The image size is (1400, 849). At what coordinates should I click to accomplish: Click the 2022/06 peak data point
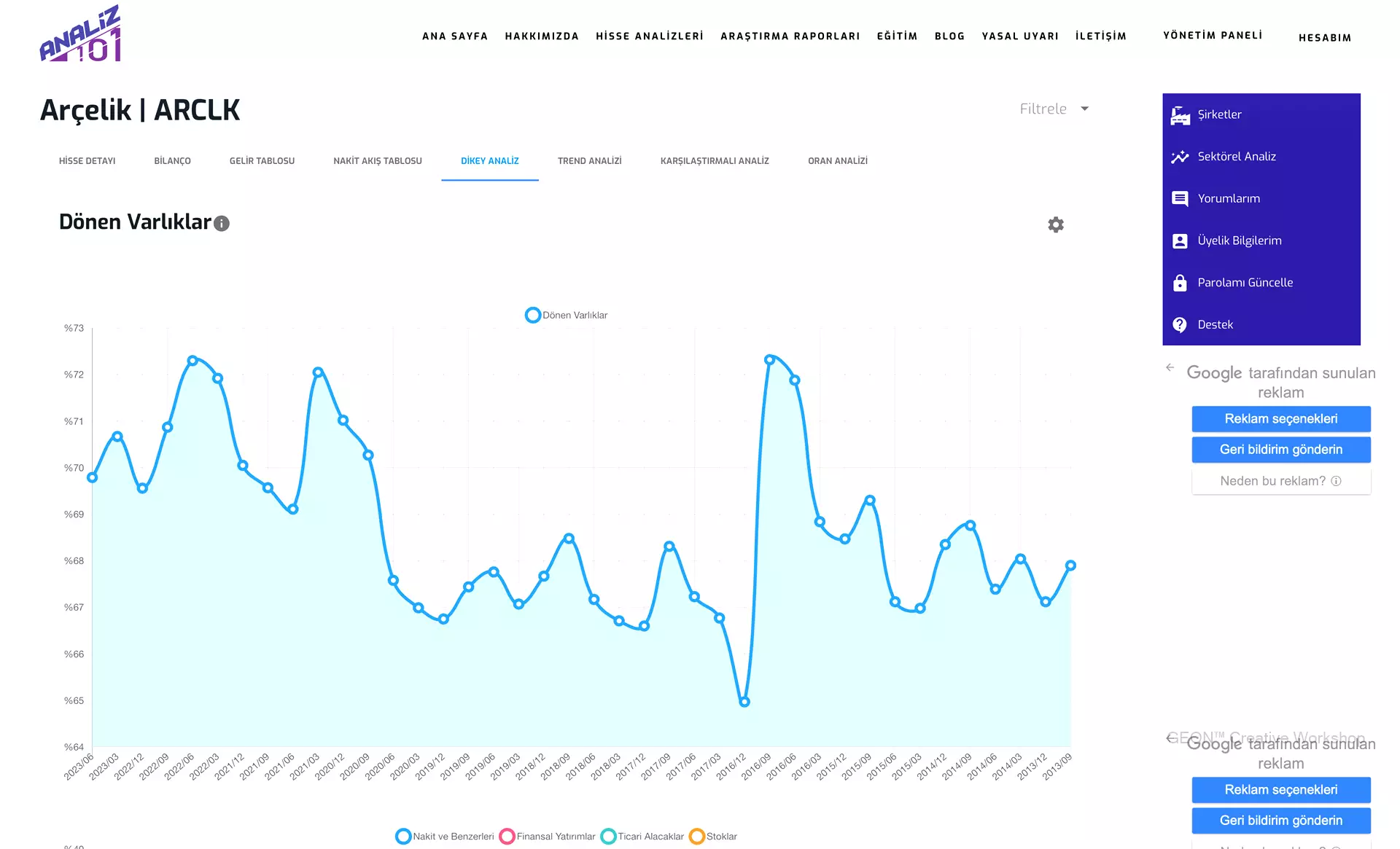(x=192, y=360)
